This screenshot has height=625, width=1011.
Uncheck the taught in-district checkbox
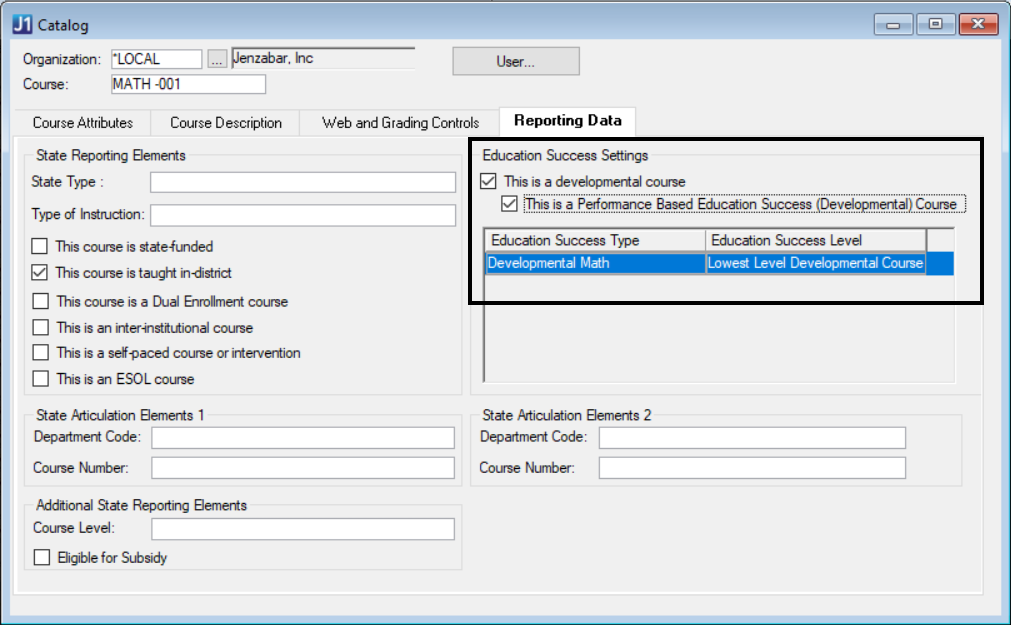(x=40, y=272)
